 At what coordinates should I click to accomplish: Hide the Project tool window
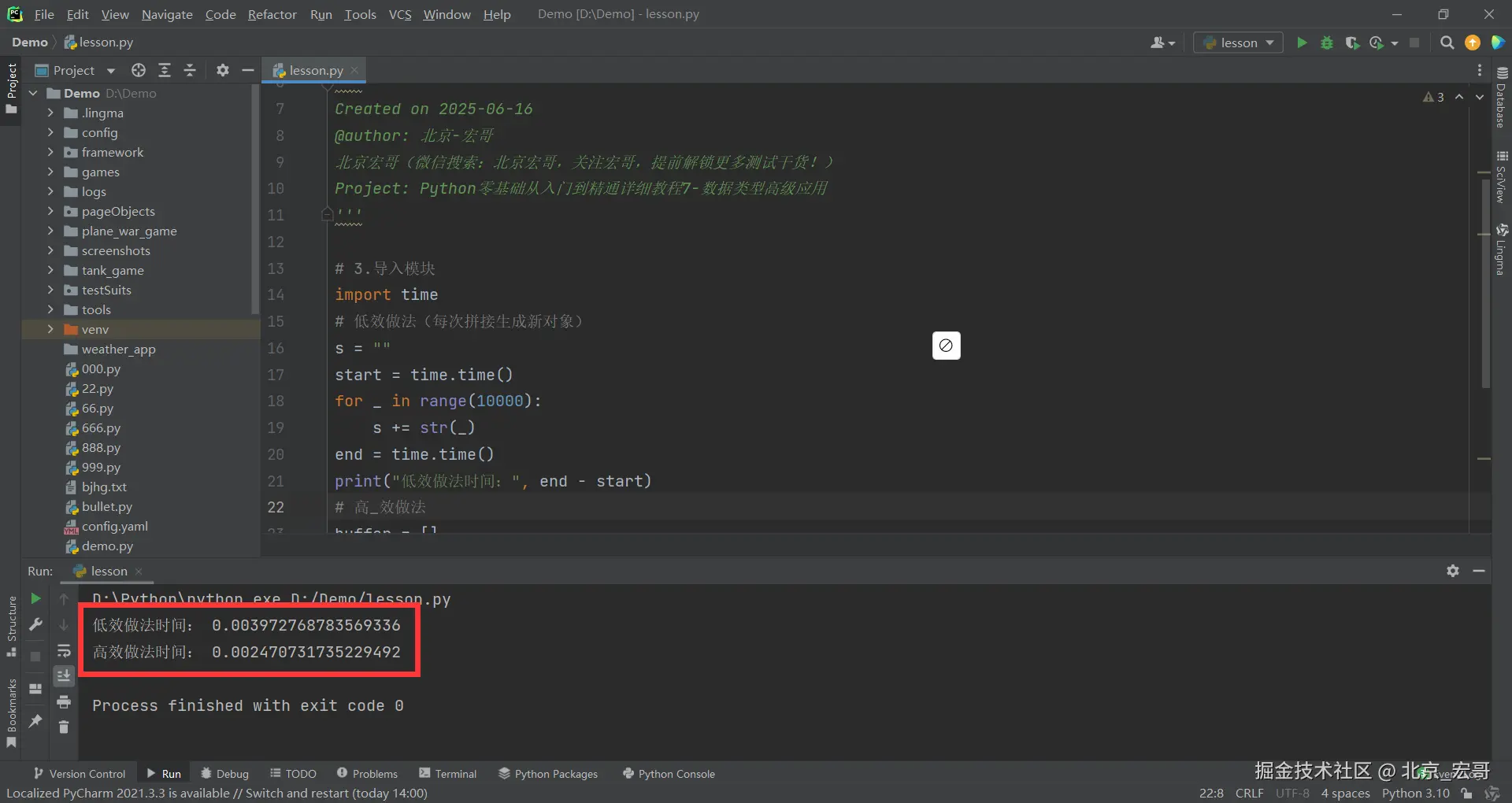click(x=248, y=70)
